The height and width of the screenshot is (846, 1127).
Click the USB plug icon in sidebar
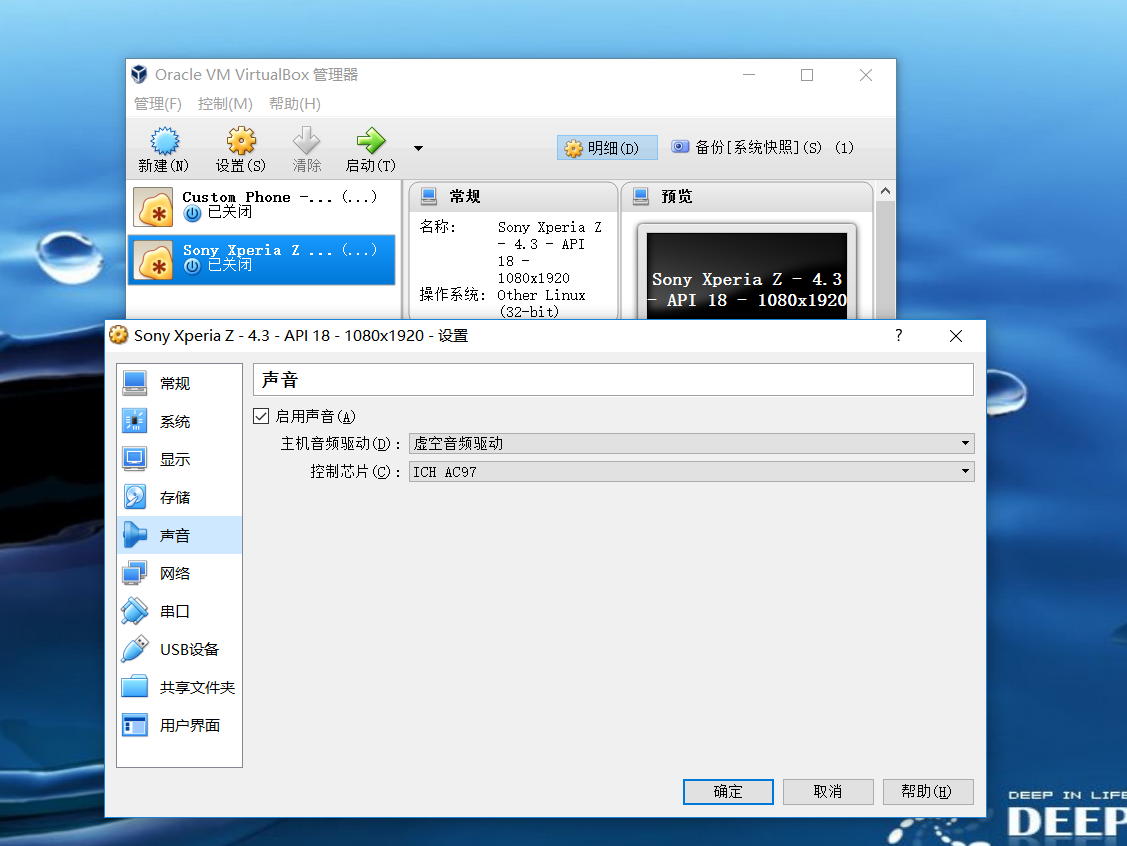click(x=134, y=649)
